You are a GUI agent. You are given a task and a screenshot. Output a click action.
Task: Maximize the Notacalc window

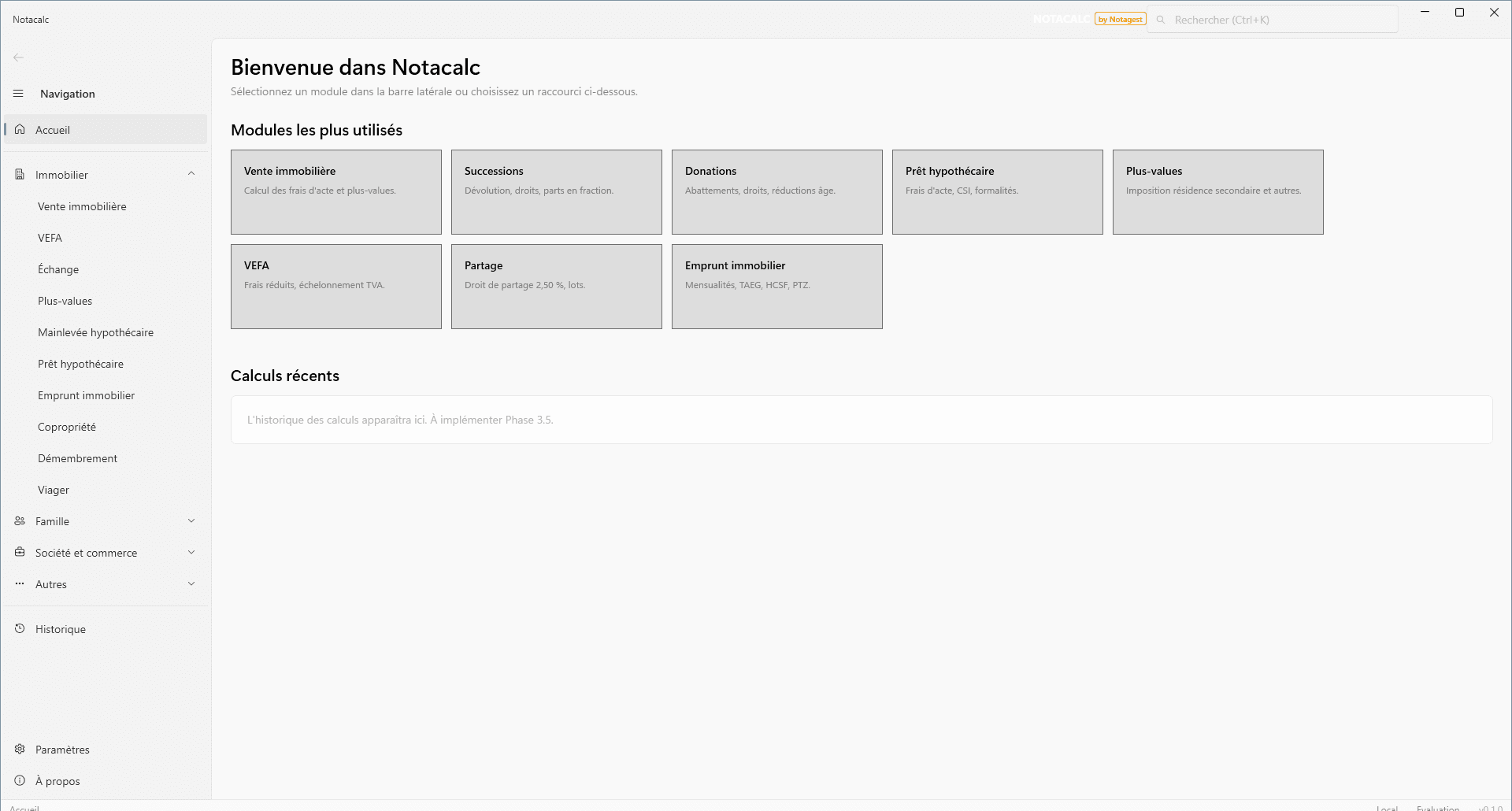(x=1460, y=12)
